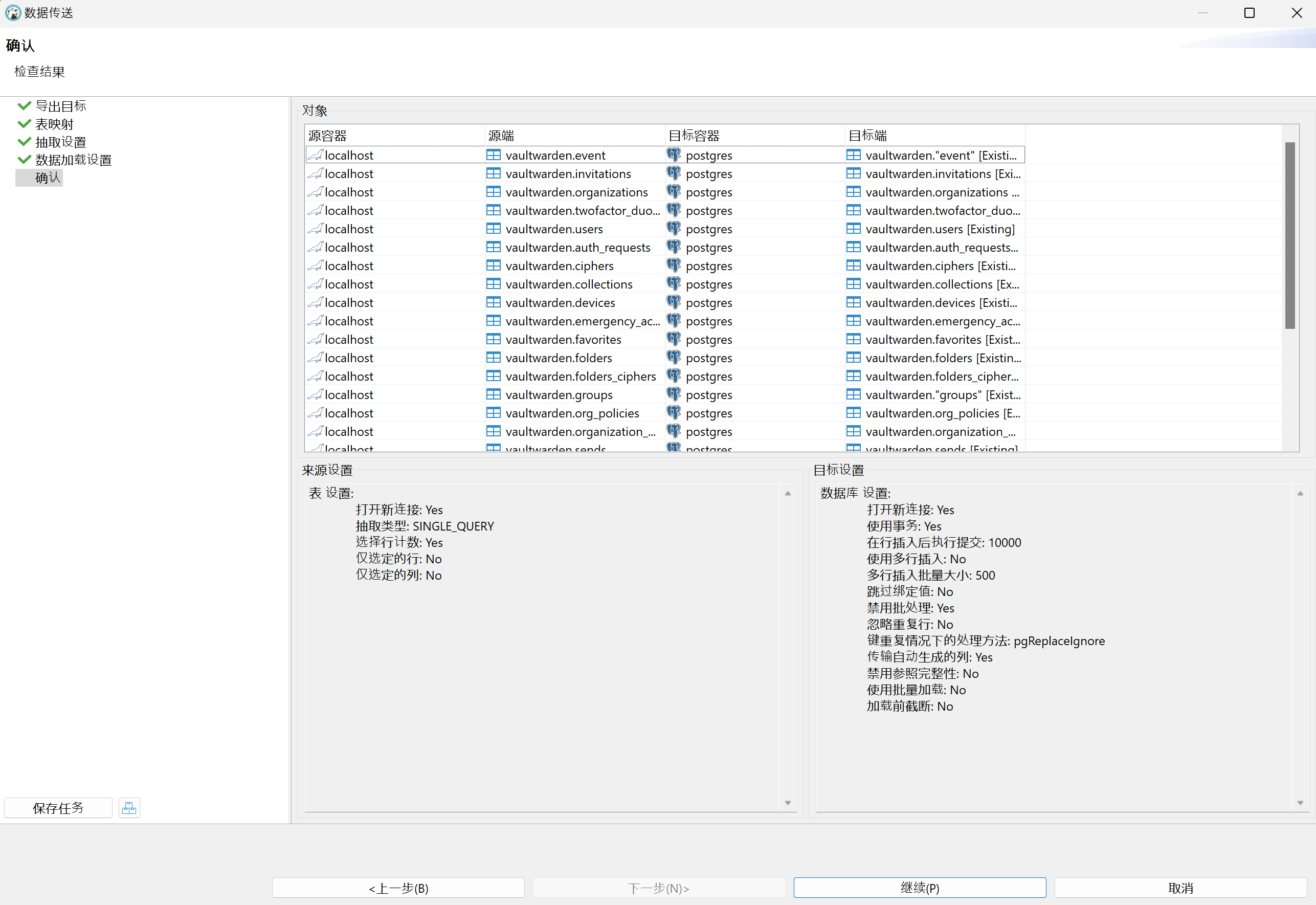The width and height of the screenshot is (1316, 905).
Task: Click 来源设置 panel scroll down arrow
Action: [787, 802]
